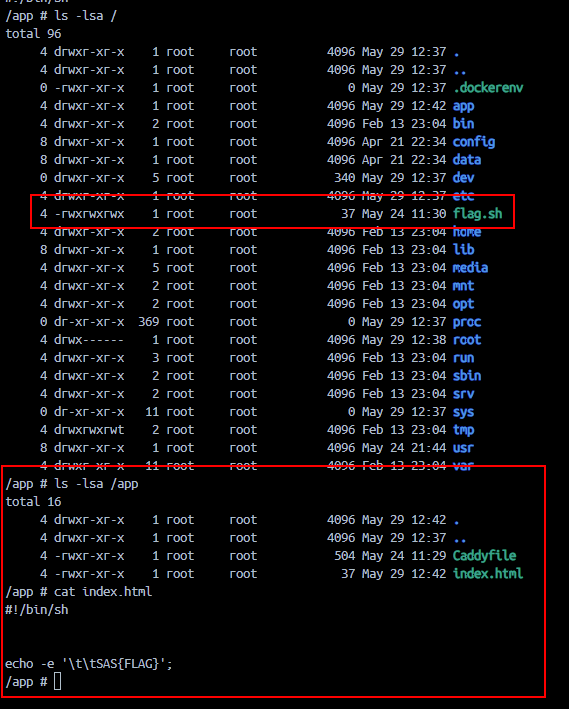
Task: Click the index.html filename in listing
Action: (x=488, y=574)
